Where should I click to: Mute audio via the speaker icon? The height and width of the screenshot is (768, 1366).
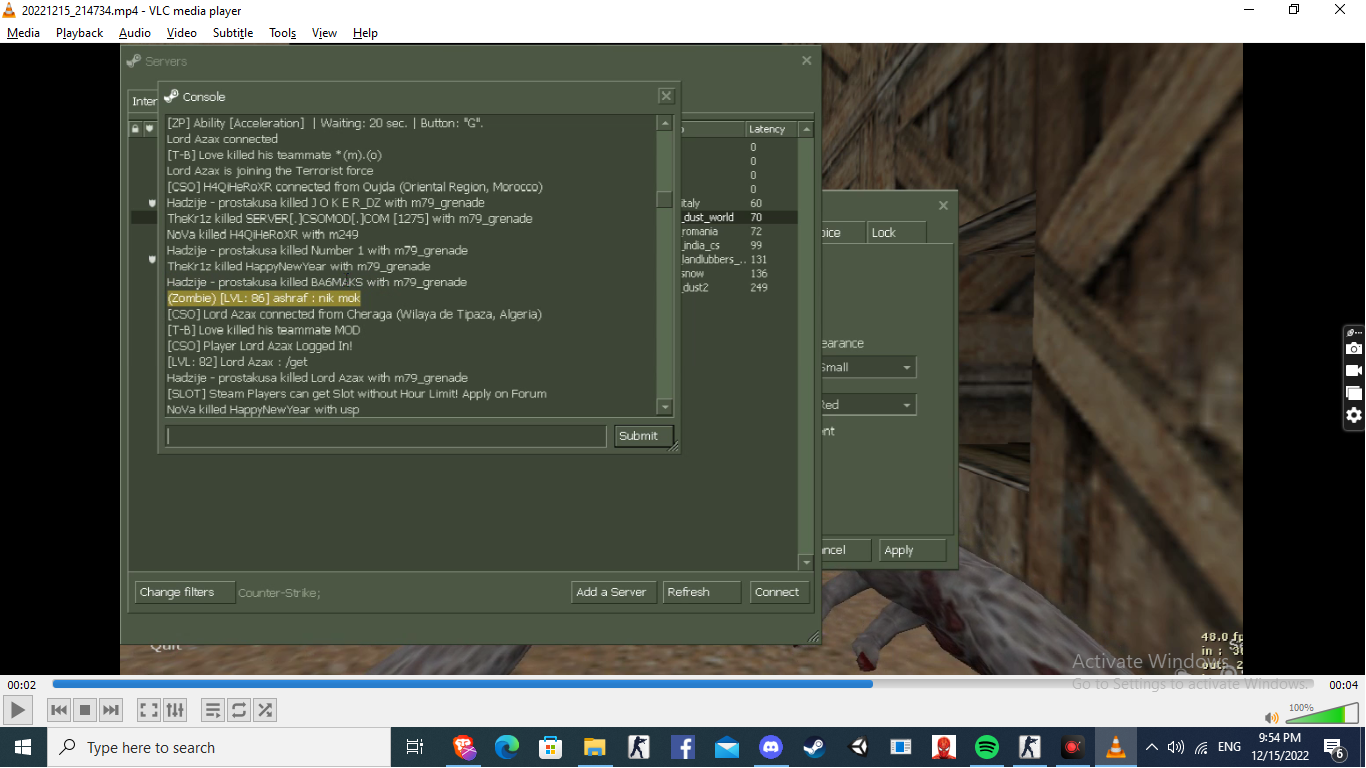coord(1271,717)
